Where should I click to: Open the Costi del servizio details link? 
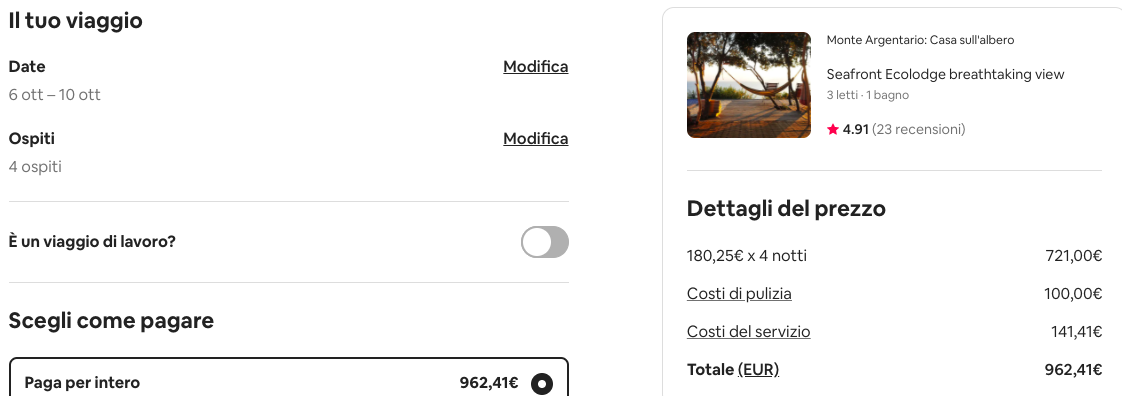tap(748, 332)
